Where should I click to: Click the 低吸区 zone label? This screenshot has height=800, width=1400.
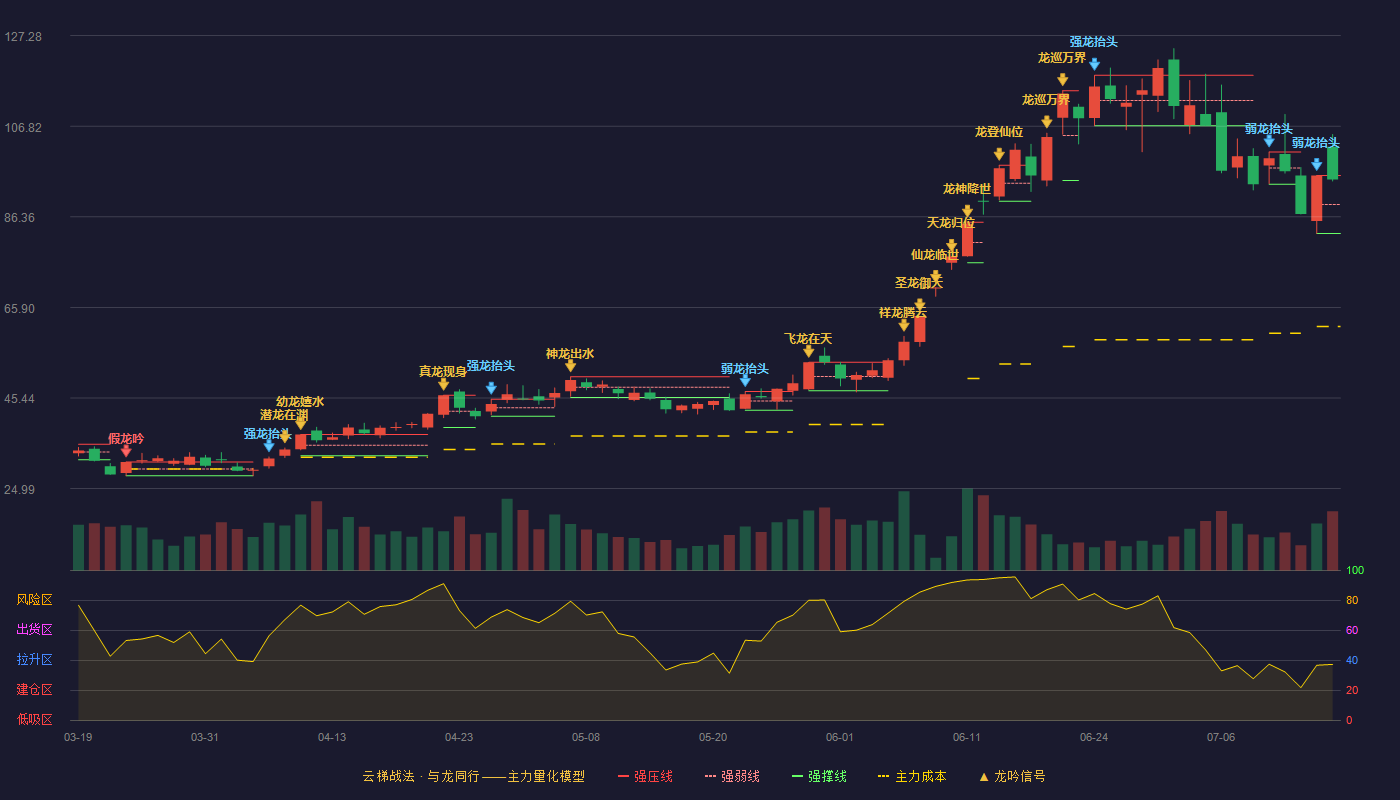34,719
